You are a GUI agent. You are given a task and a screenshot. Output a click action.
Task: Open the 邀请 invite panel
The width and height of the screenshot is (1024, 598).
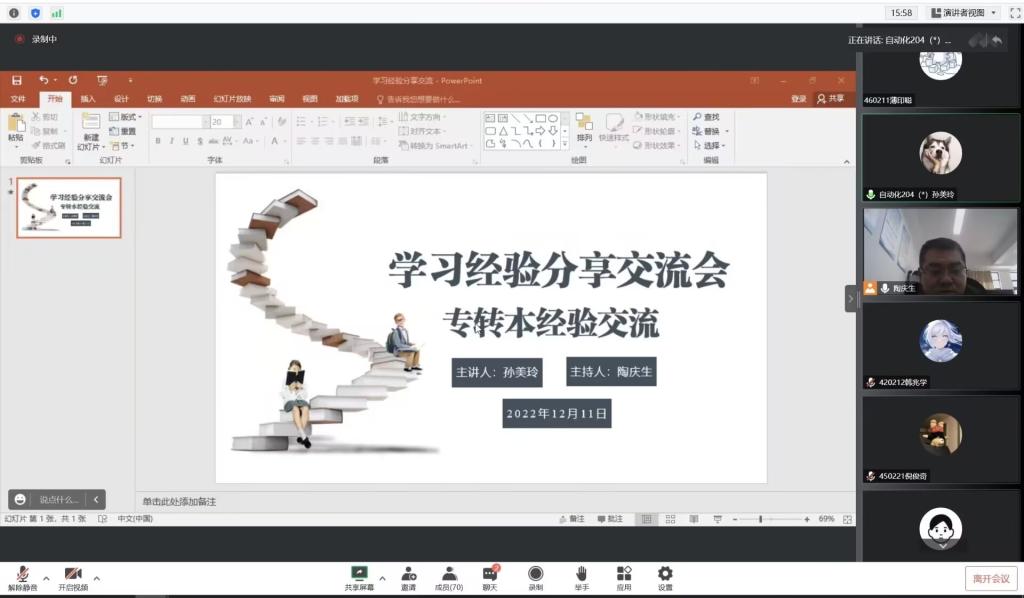(x=409, y=578)
